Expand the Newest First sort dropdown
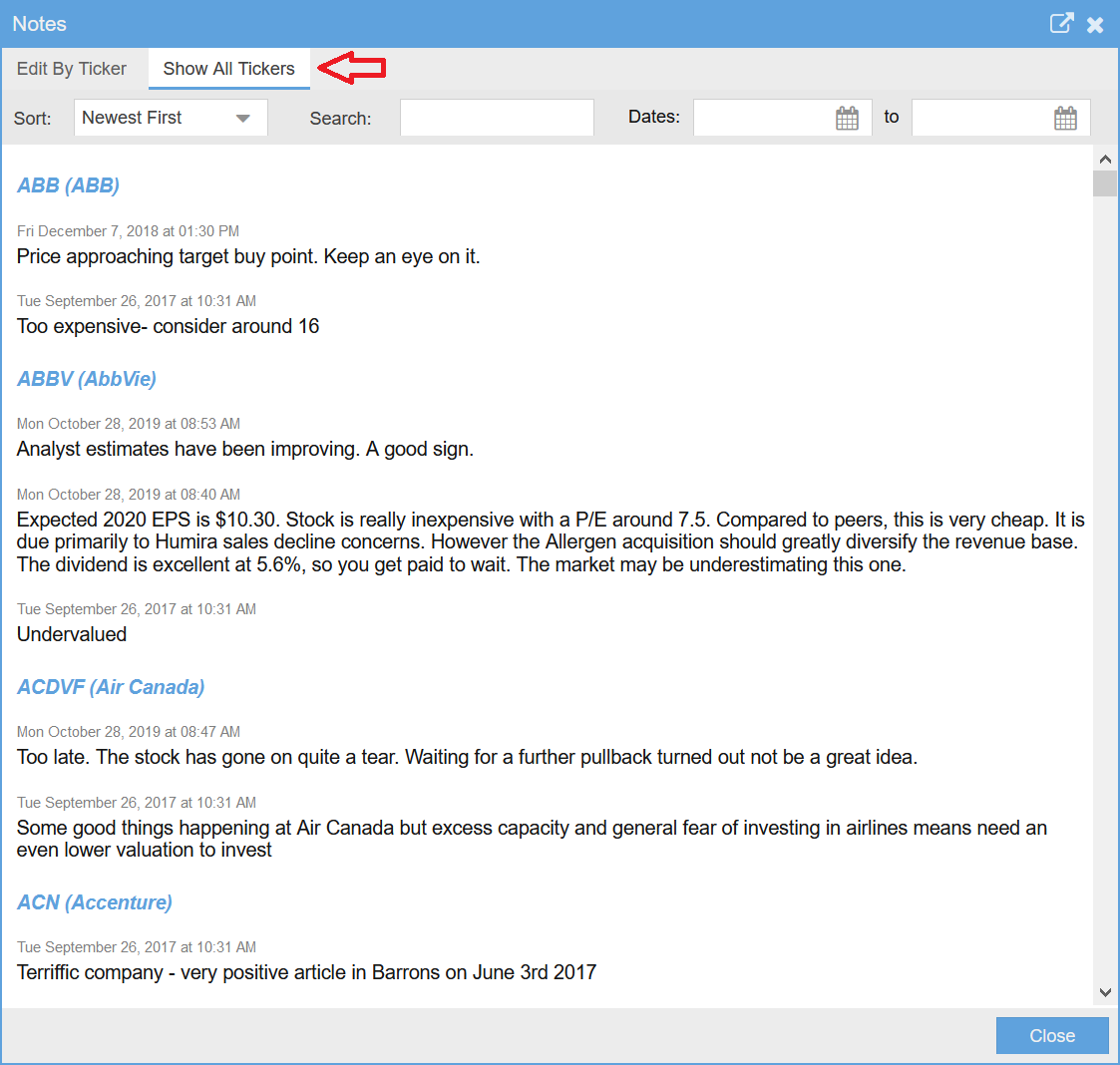 click(171, 117)
